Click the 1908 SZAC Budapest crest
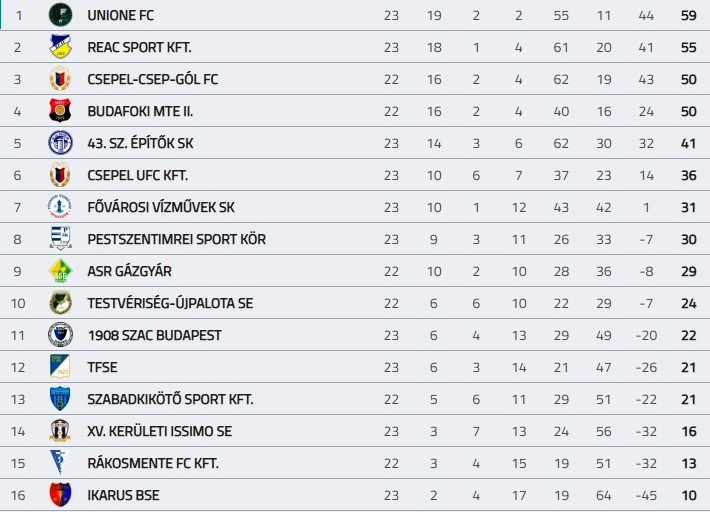This screenshot has height=512, width=710. [60, 335]
